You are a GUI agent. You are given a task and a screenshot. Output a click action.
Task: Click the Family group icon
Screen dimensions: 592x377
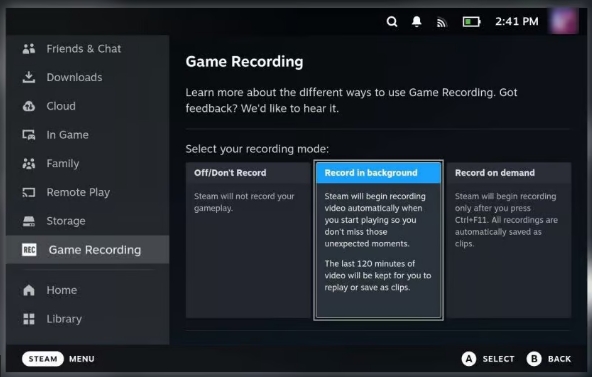pos(29,163)
